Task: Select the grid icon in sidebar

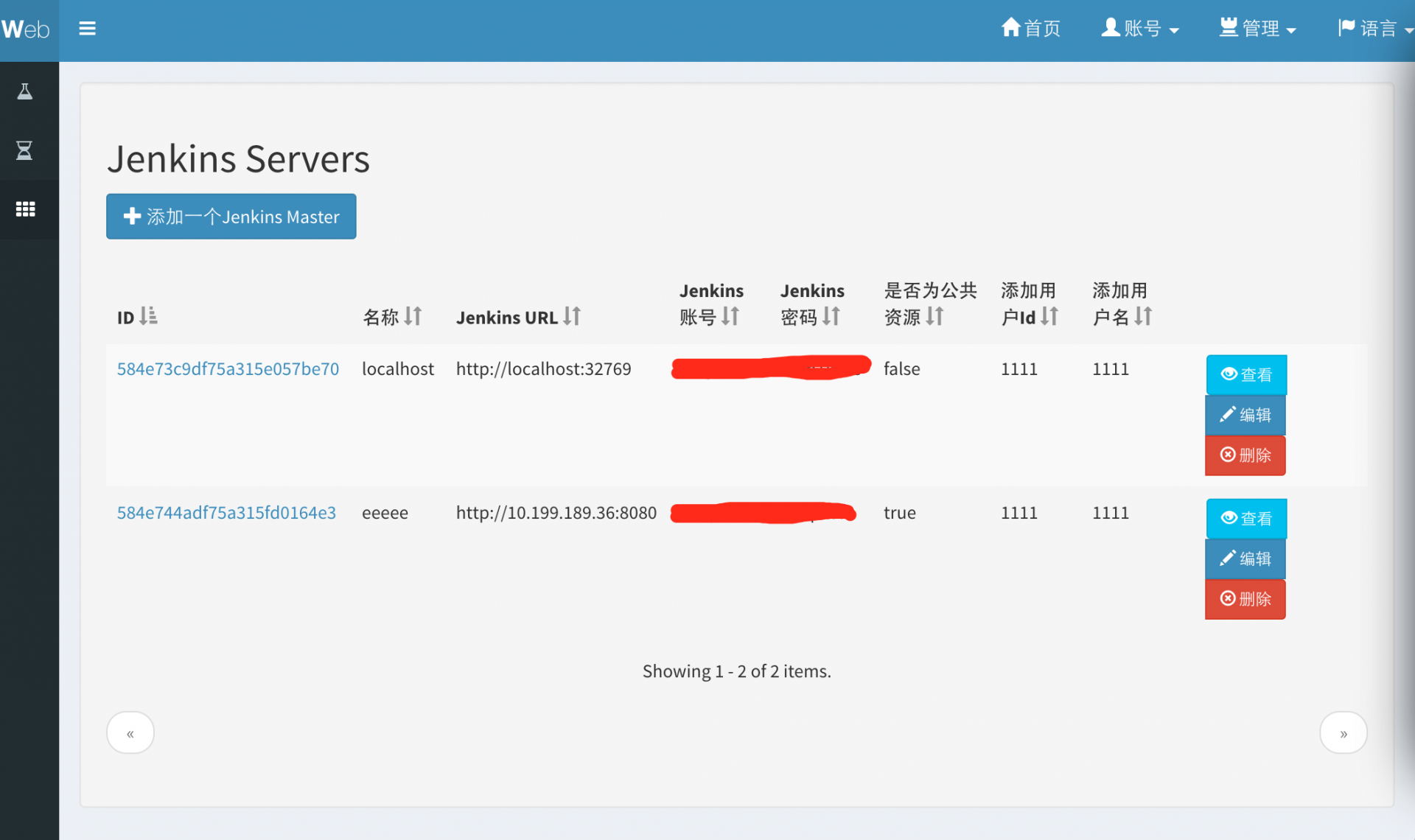Action: (x=25, y=209)
